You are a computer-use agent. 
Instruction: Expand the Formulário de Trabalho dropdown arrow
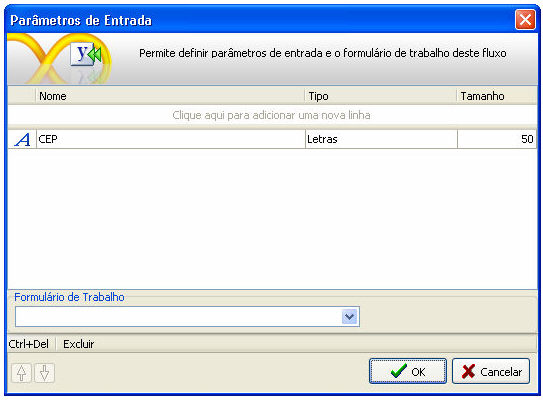[349, 317]
